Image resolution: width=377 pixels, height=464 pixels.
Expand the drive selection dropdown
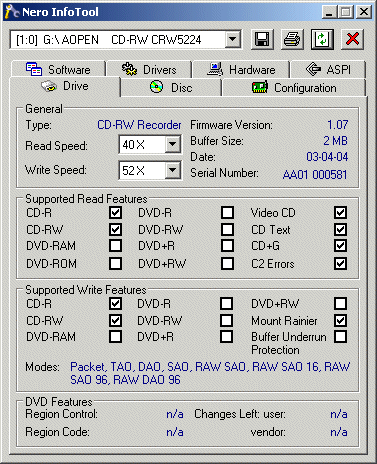tap(233, 40)
